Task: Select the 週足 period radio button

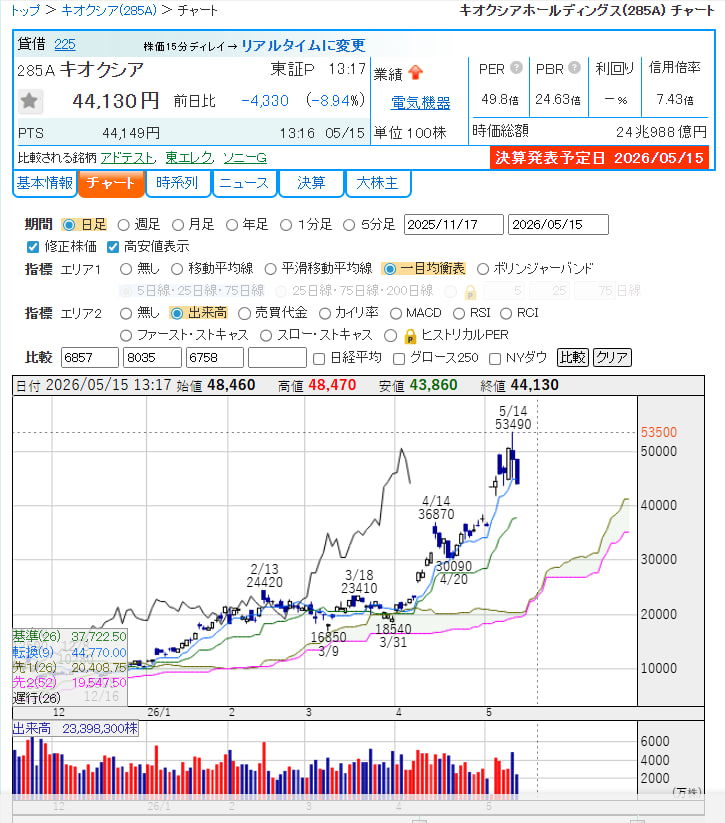Action: pyautogui.click(x=123, y=225)
